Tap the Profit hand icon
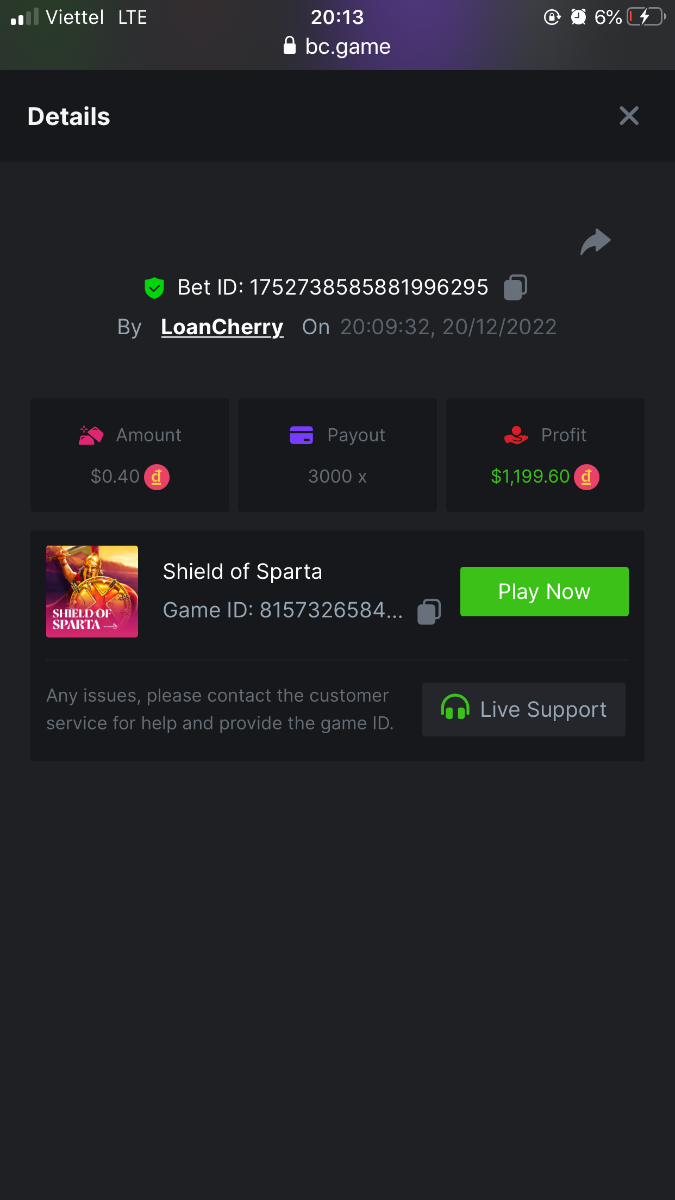 point(515,435)
